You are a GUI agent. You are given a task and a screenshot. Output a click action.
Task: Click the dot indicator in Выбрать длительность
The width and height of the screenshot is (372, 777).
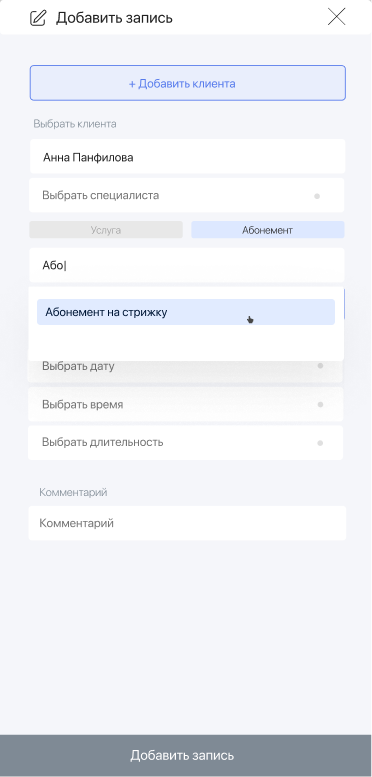[320, 443]
